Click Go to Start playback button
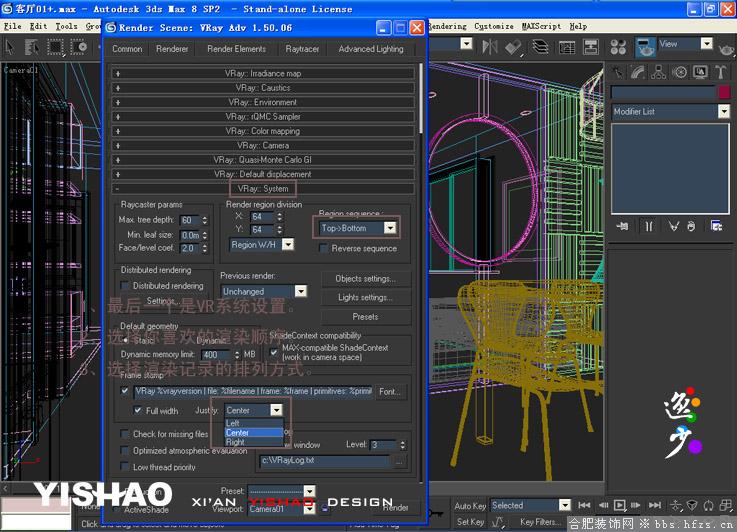Screen dimensions: 737x532 point(584,505)
